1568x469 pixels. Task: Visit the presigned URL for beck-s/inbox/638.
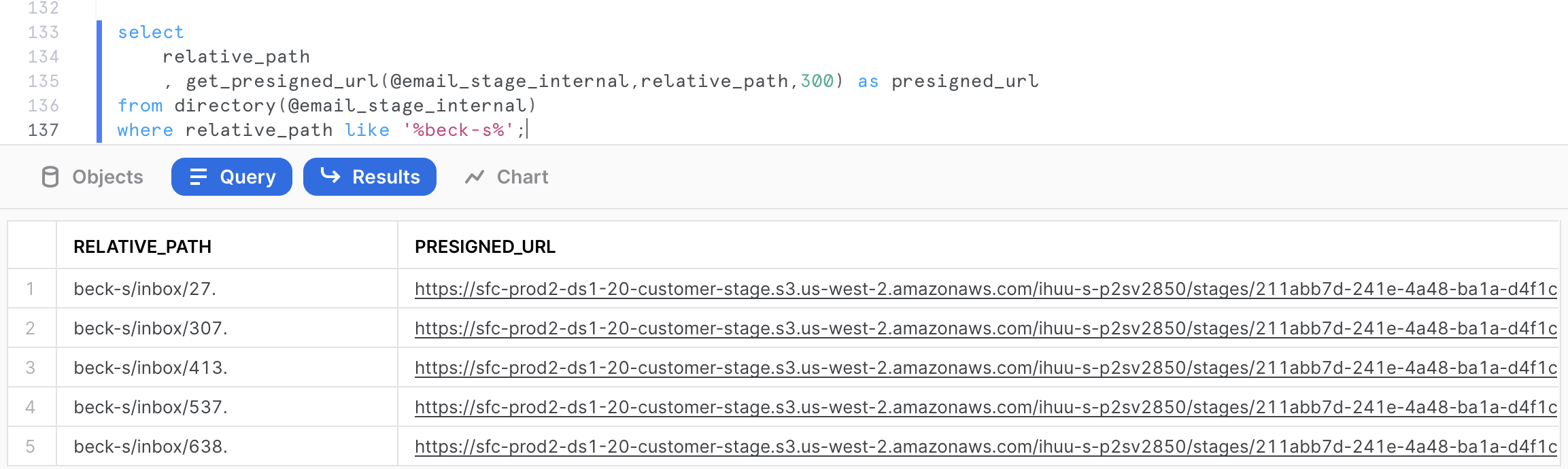(x=985, y=447)
